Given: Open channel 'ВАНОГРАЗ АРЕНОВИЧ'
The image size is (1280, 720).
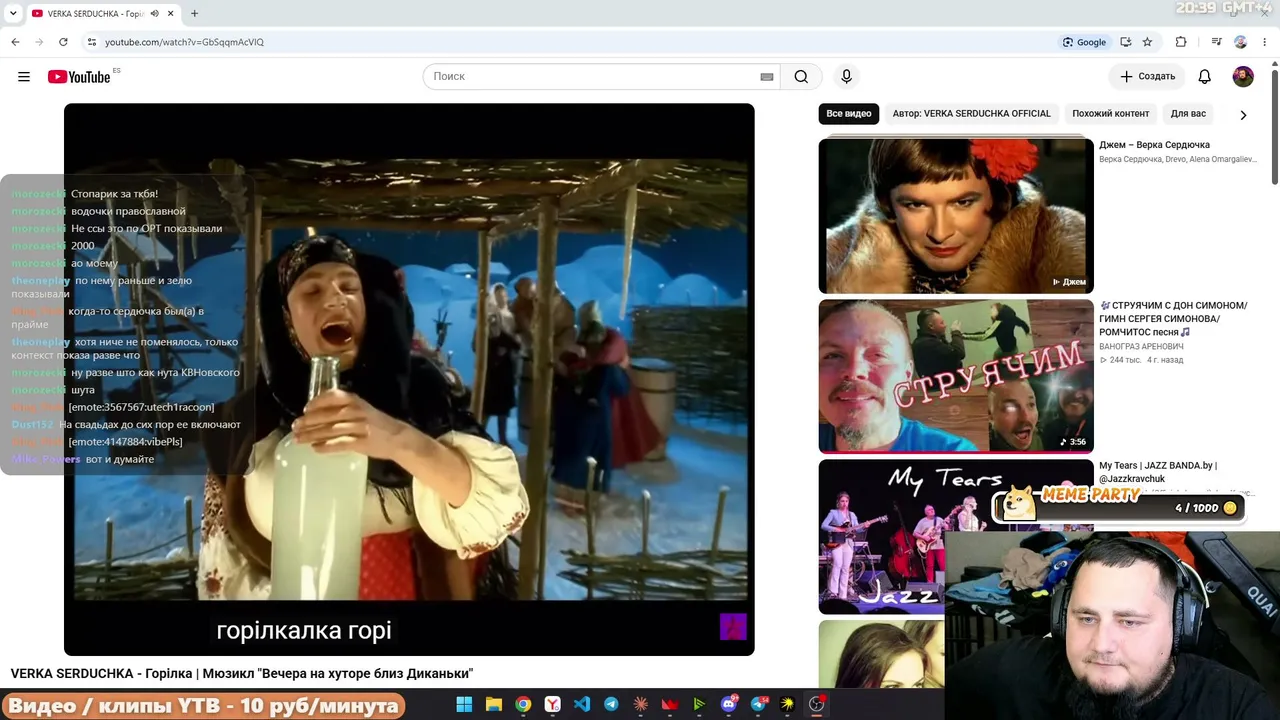Looking at the screenshot, I should 1141,347.
